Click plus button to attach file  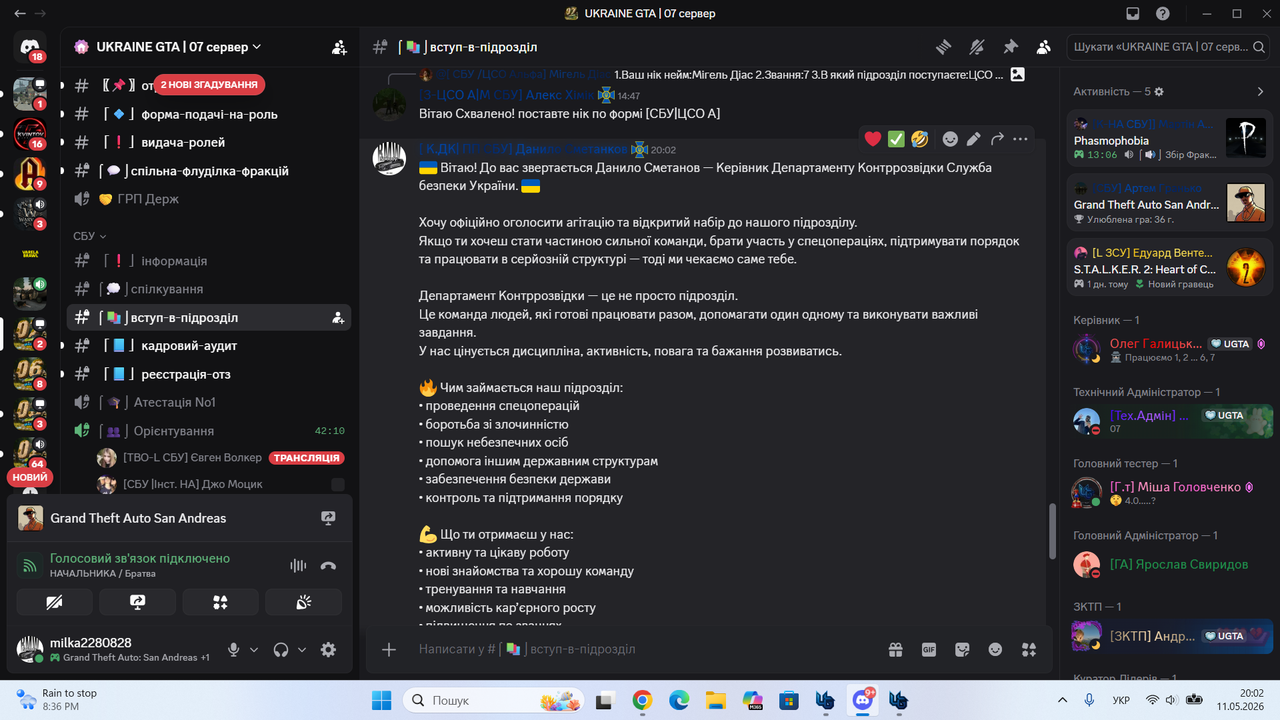(x=389, y=649)
